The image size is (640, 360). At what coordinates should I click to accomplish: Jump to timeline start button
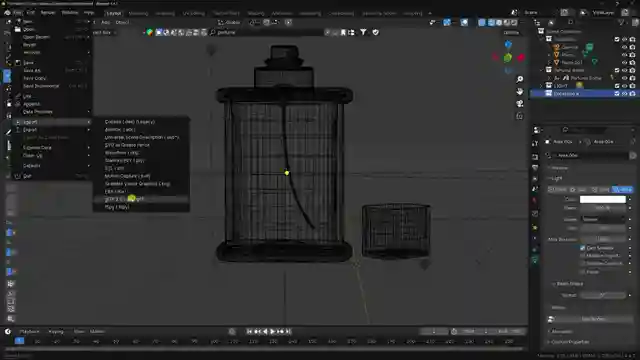tap(249, 331)
